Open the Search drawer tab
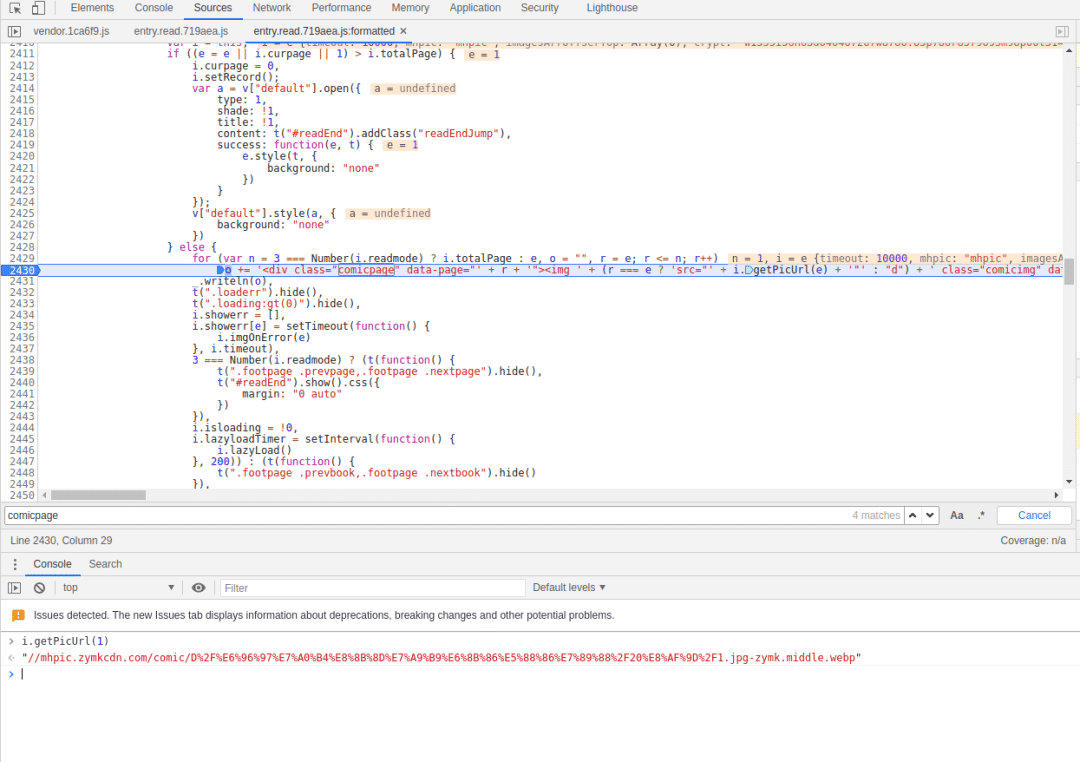Image resolution: width=1080 pixels, height=762 pixels. 105,564
